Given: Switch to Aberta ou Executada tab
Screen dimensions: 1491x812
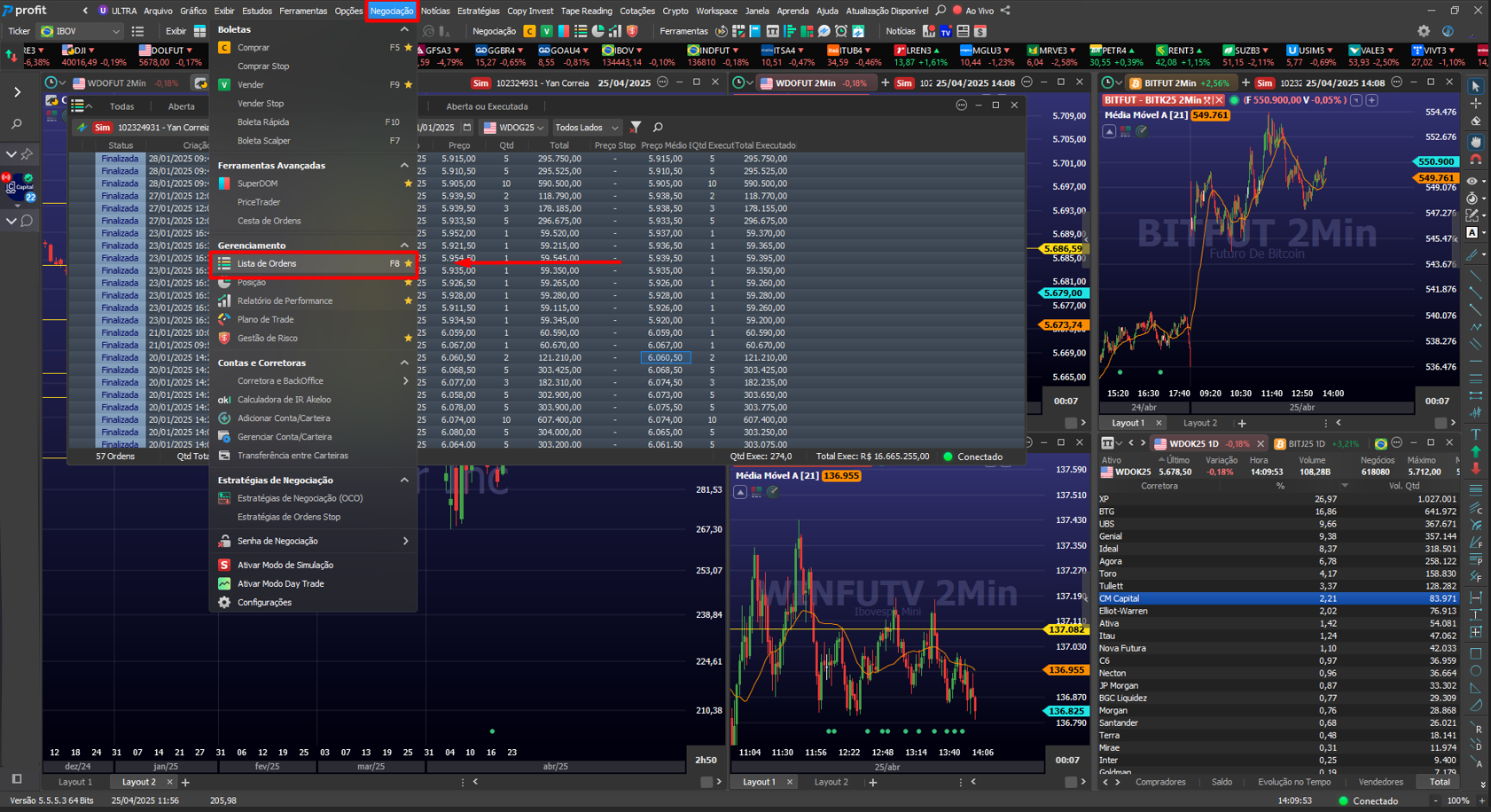Looking at the screenshot, I should tap(487, 106).
